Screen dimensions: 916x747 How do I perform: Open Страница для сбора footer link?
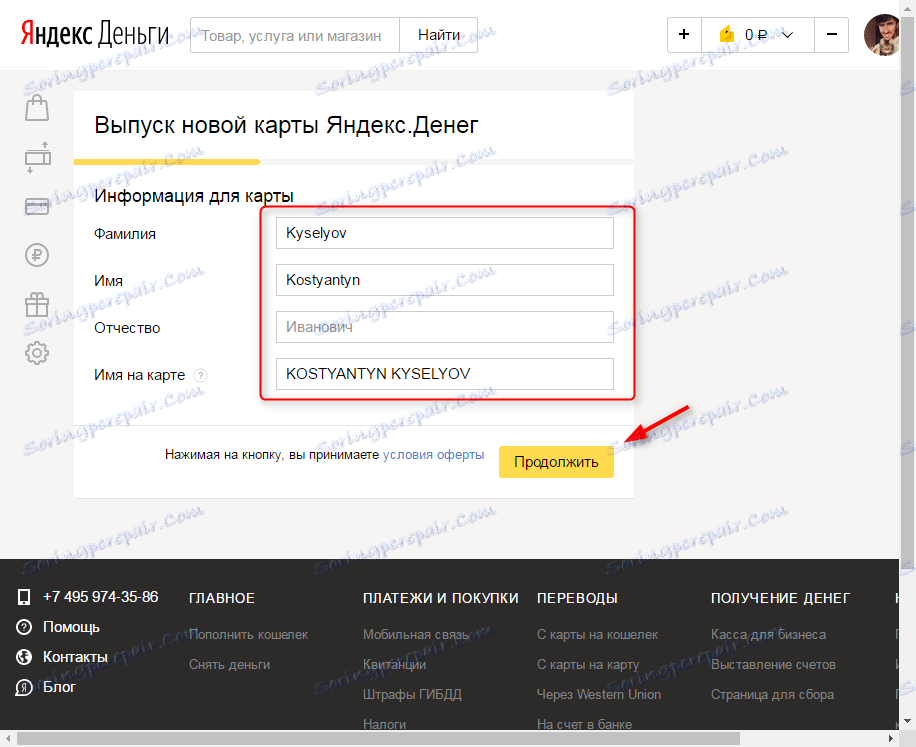pyautogui.click(x=772, y=694)
